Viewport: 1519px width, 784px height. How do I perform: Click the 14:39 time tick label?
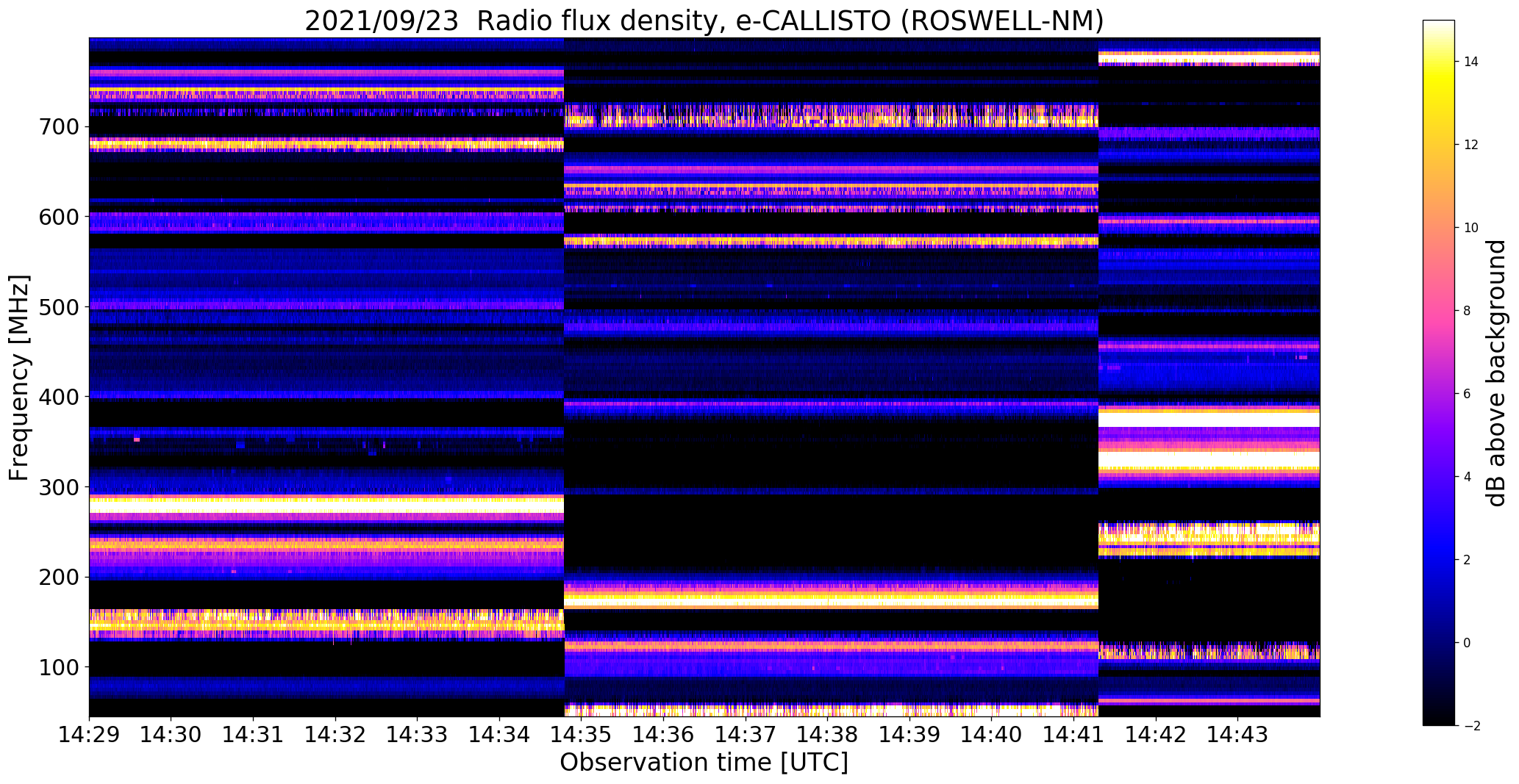(910, 735)
